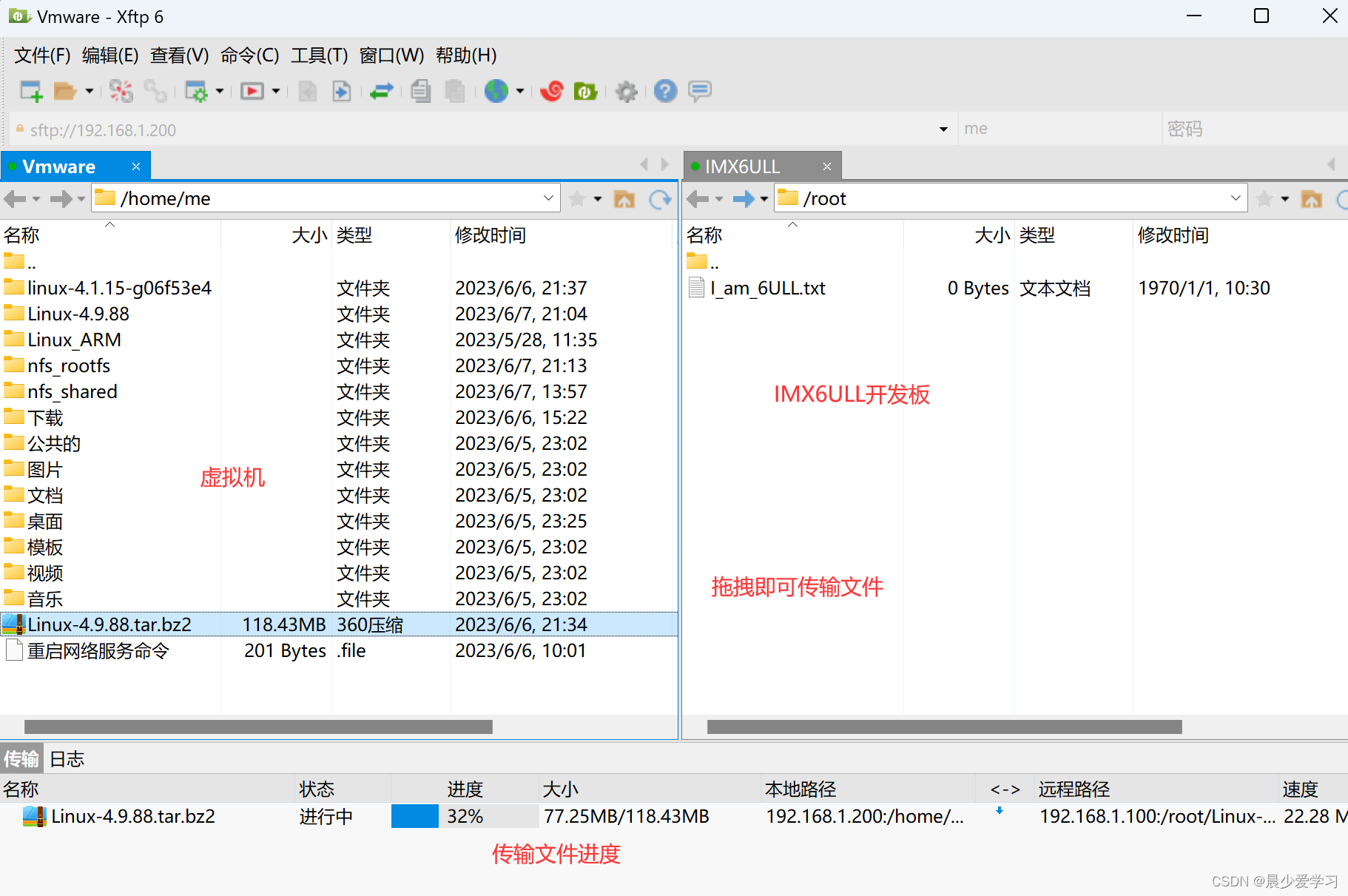The image size is (1348, 896).
Task: Click the IMX6ULL pane bookmark star
Action: [1264, 198]
